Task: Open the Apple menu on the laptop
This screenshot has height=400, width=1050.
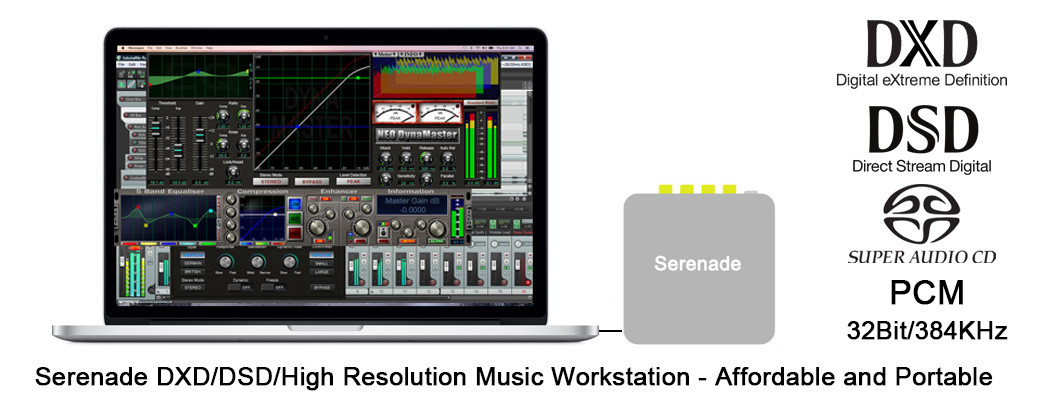Action: [123, 48]
